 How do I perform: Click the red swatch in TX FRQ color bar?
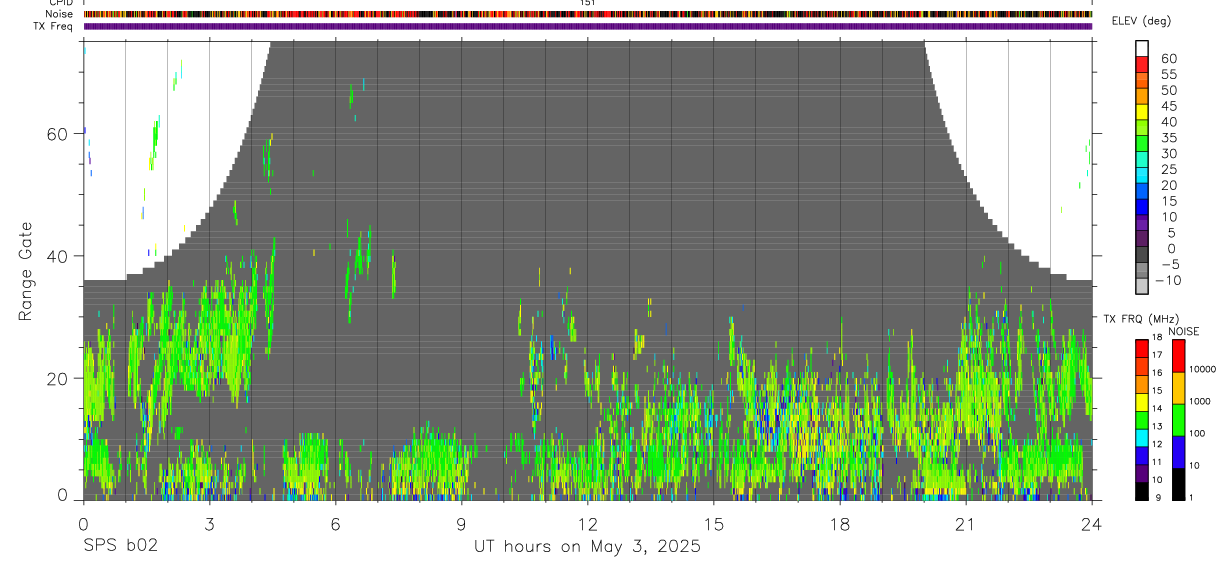[1142, 349]
